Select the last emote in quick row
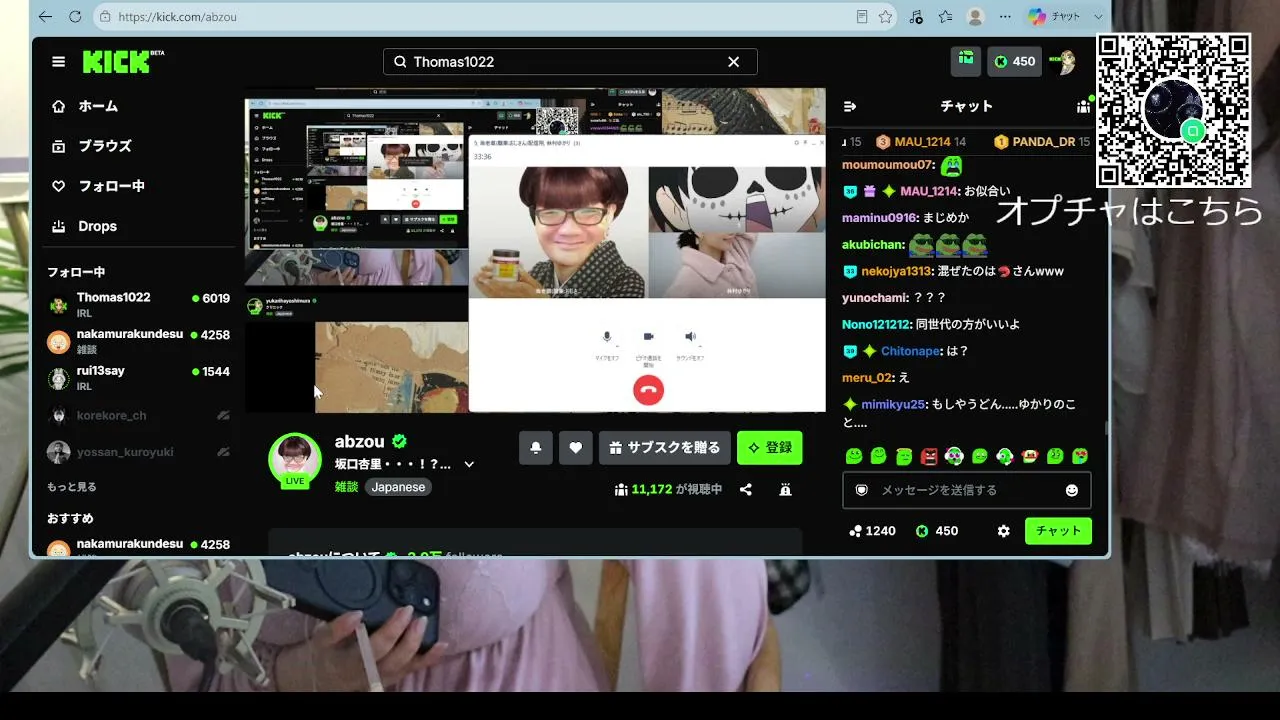The width and height of the screenshot is (1280, 720). [1080, 456]
